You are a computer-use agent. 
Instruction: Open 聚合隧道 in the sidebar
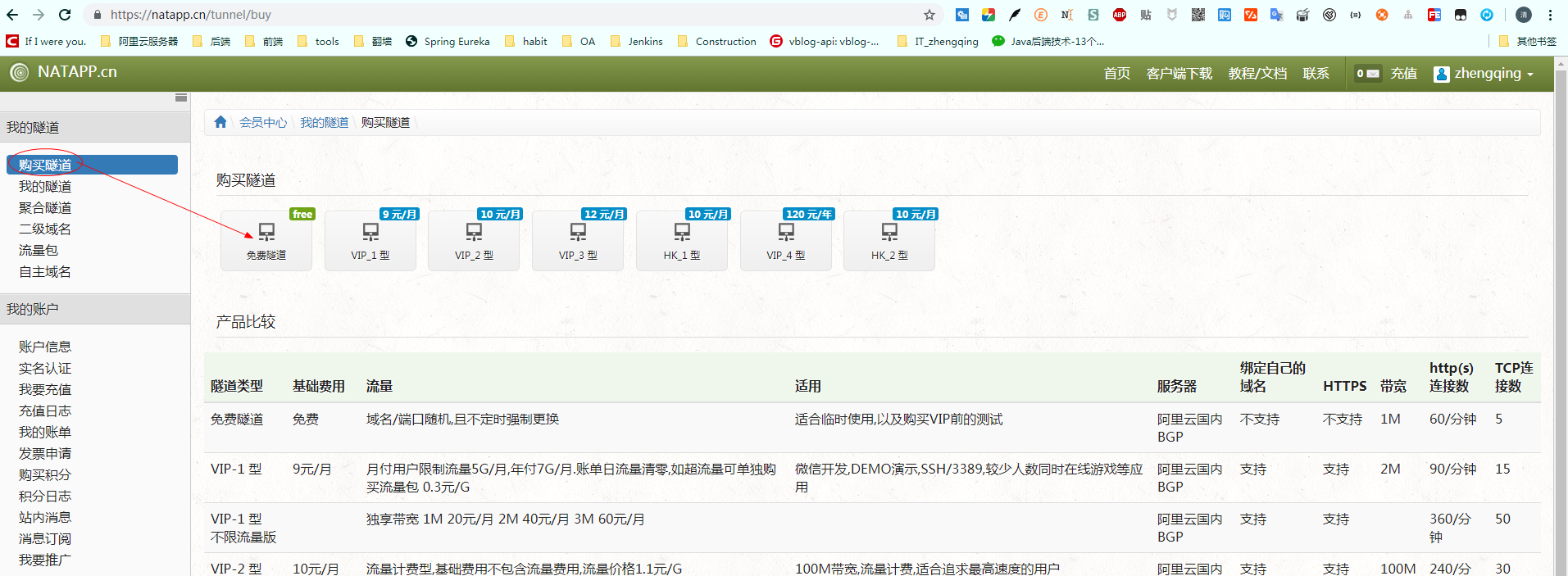(x=45, y=207)
